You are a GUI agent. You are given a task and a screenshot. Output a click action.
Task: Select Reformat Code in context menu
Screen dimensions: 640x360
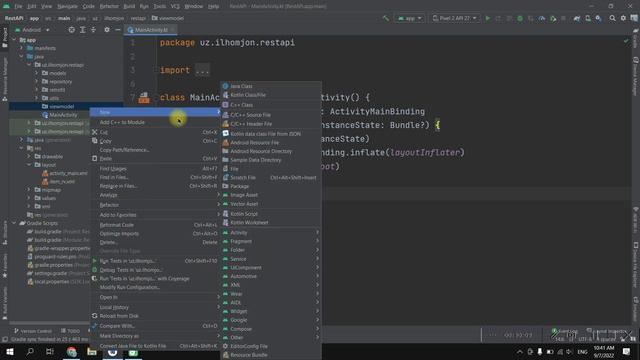click(x=155, y=225)
